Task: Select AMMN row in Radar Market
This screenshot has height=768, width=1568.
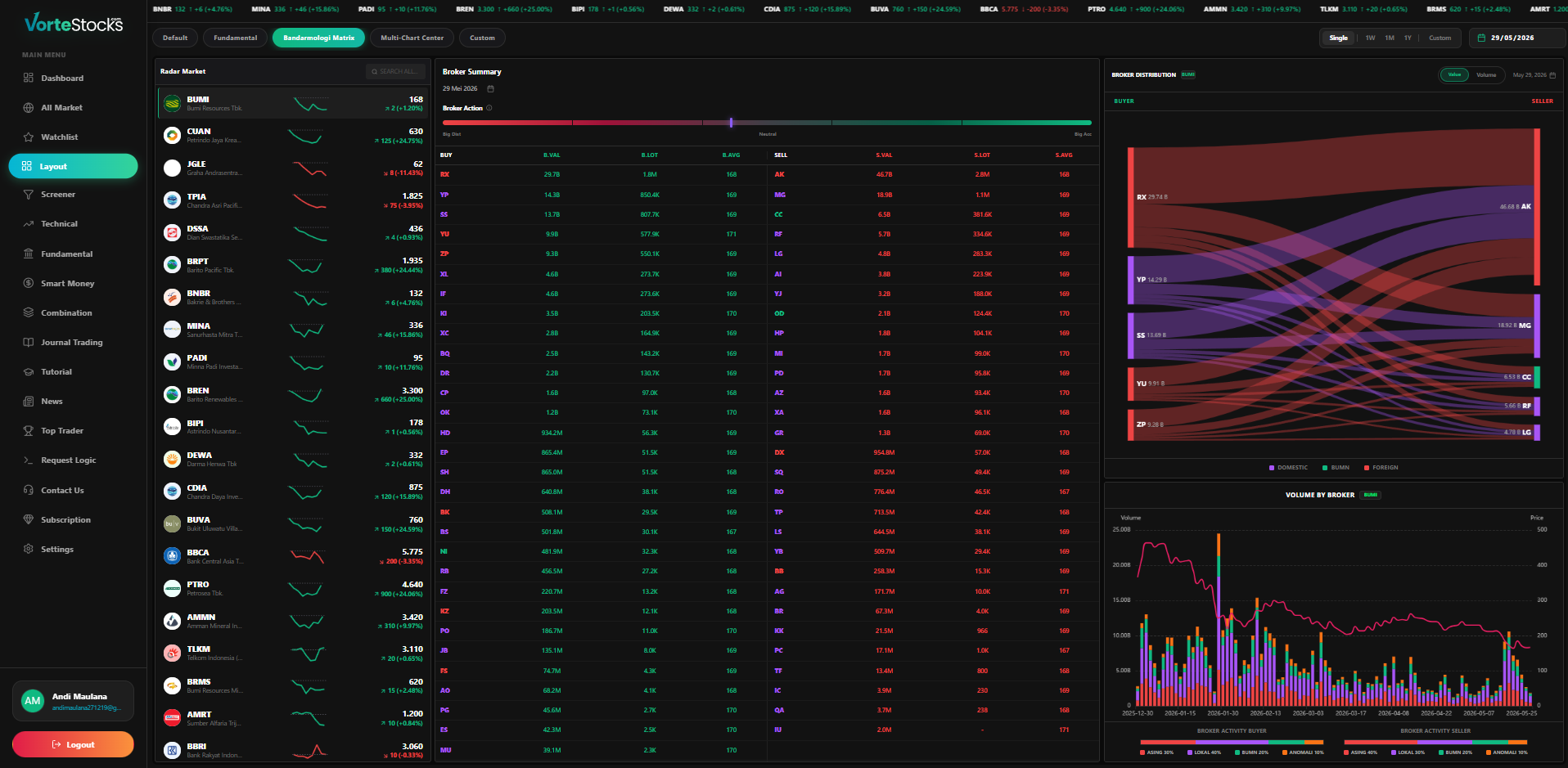Action: point(293,621)
